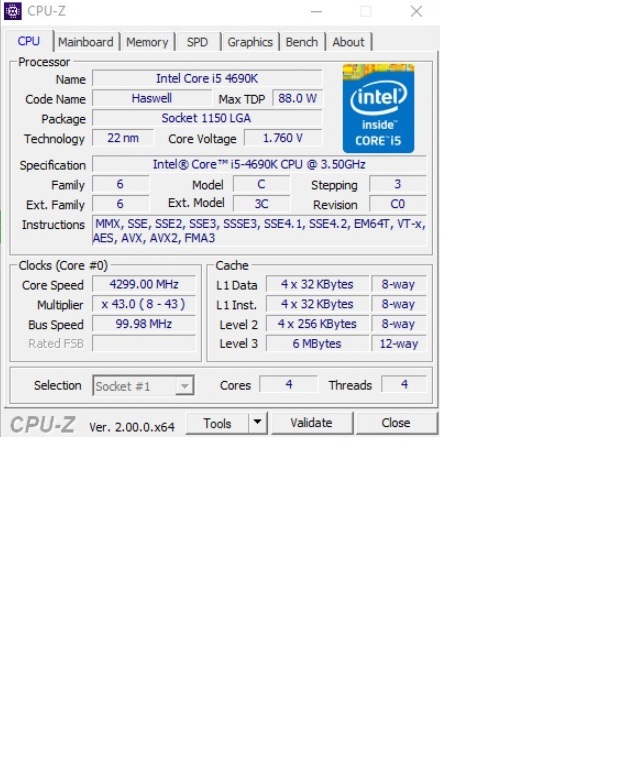Click the Level 3 value 6 MBytes
Screen dimensions: 621x784
point(318,344)
